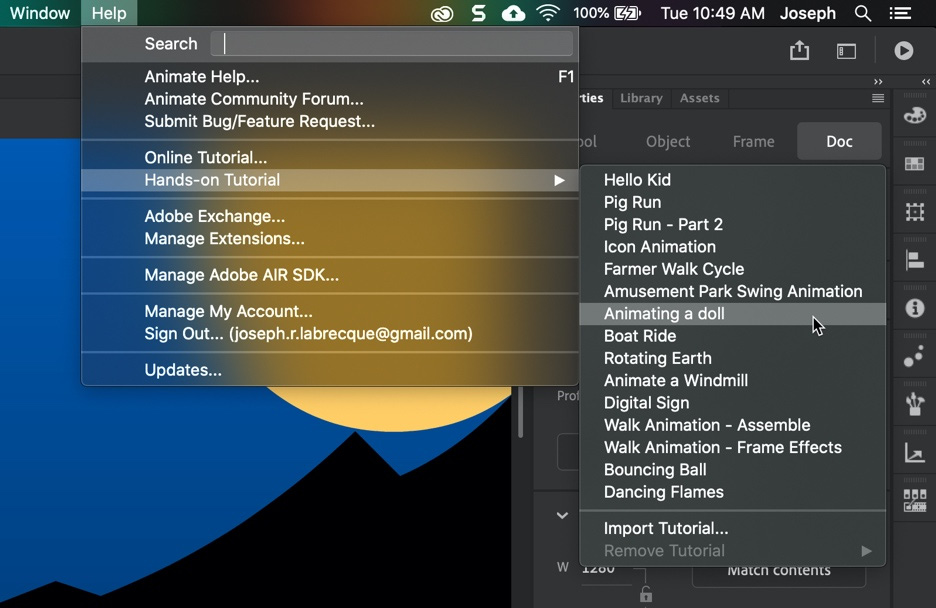Open Adobe Exchange...

330,216
